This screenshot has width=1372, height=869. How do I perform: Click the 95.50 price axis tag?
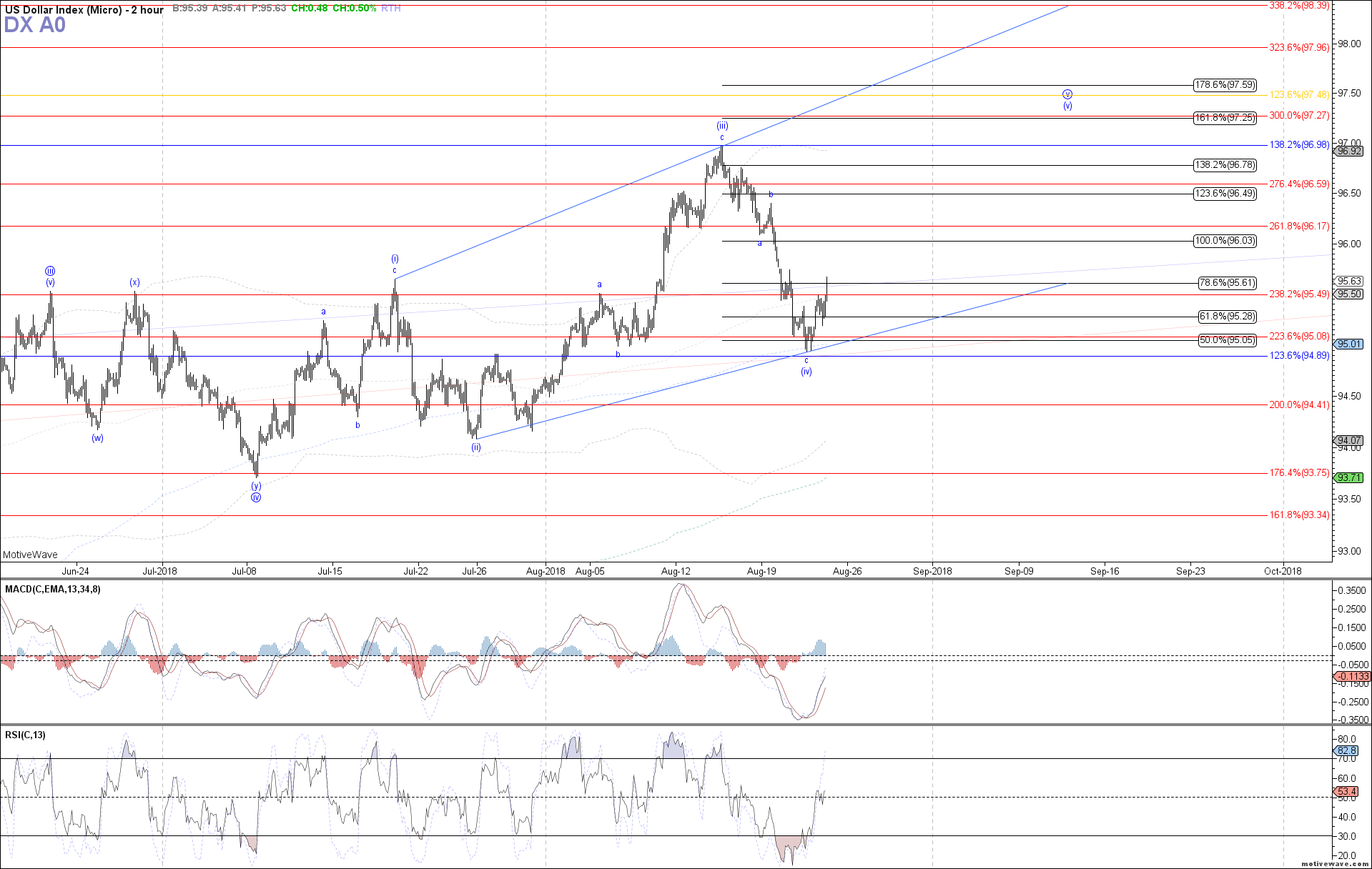coord(1349,294)
